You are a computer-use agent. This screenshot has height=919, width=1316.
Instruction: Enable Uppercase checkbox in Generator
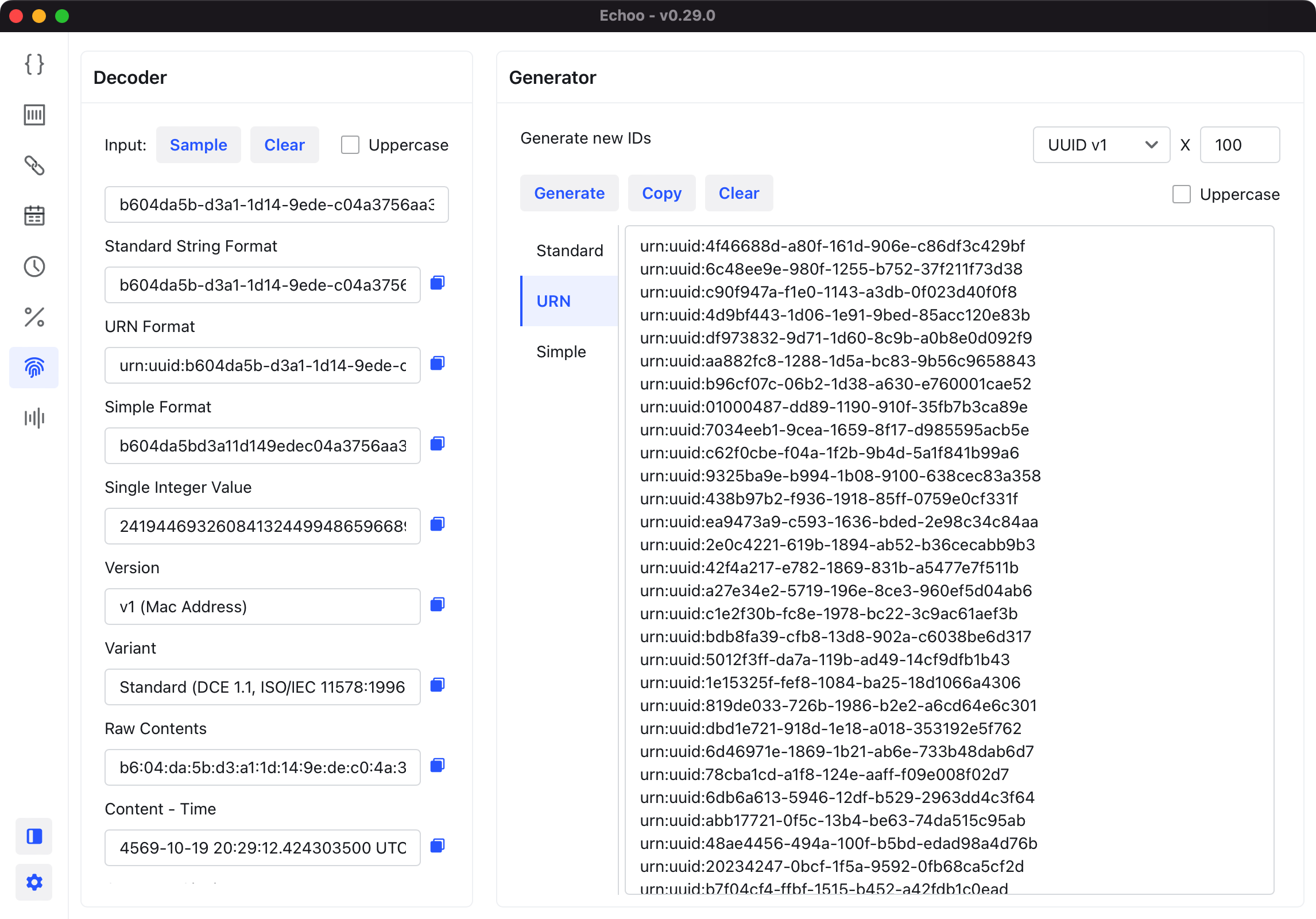(x=1181, y=194)
